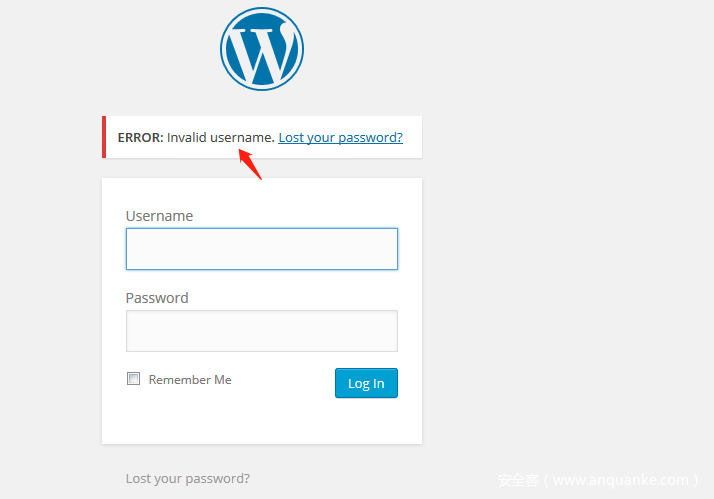Click the Password field label

pos(157,298)
